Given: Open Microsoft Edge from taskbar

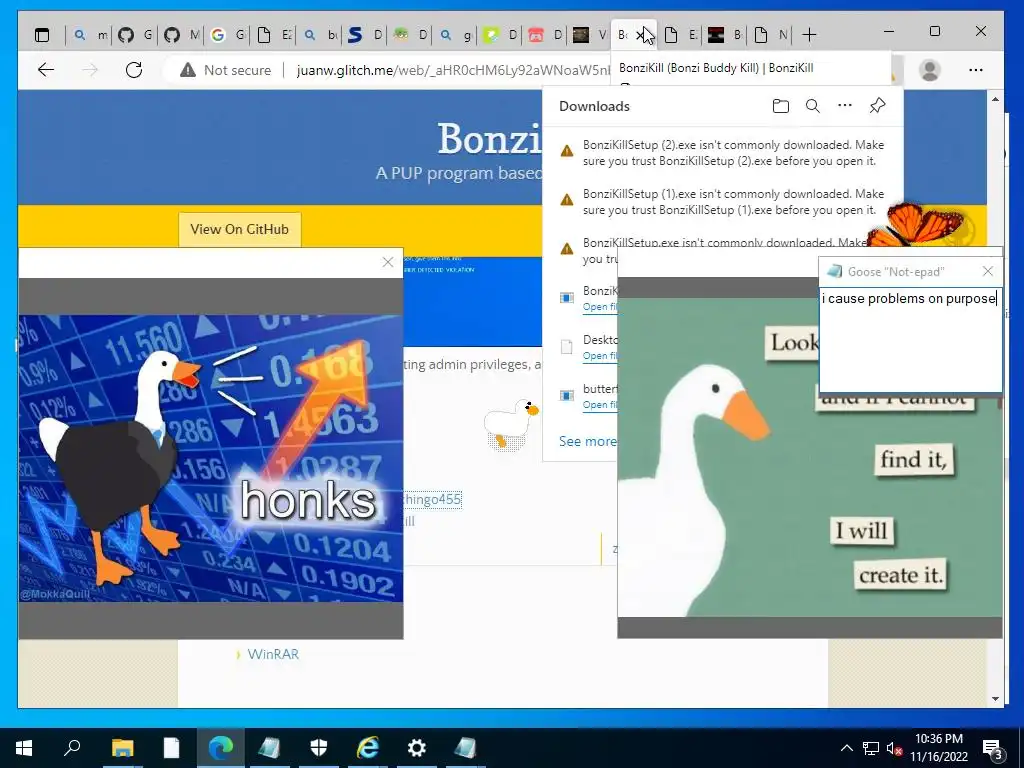Looking at the screenshot, I should click(221, 748).
